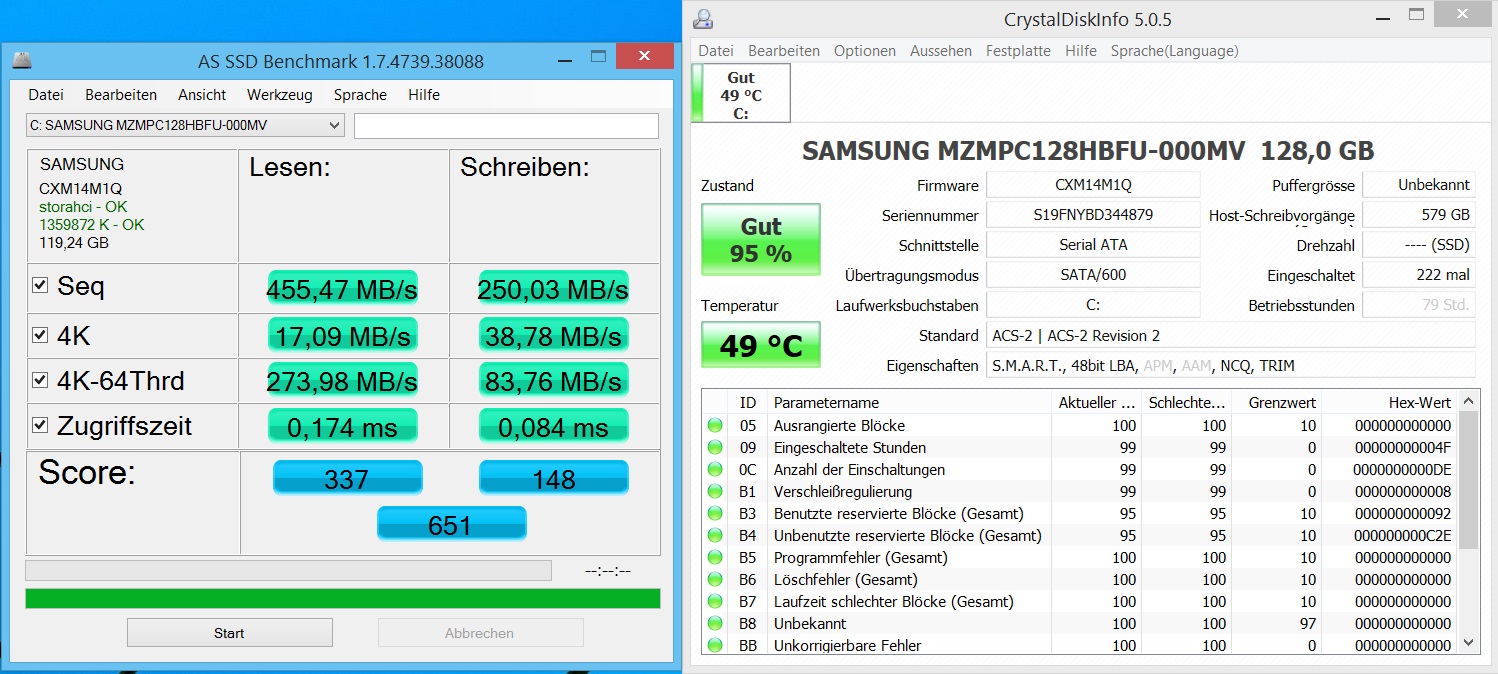Click the Hex-Wert column header

click(x=1390, y=402)
